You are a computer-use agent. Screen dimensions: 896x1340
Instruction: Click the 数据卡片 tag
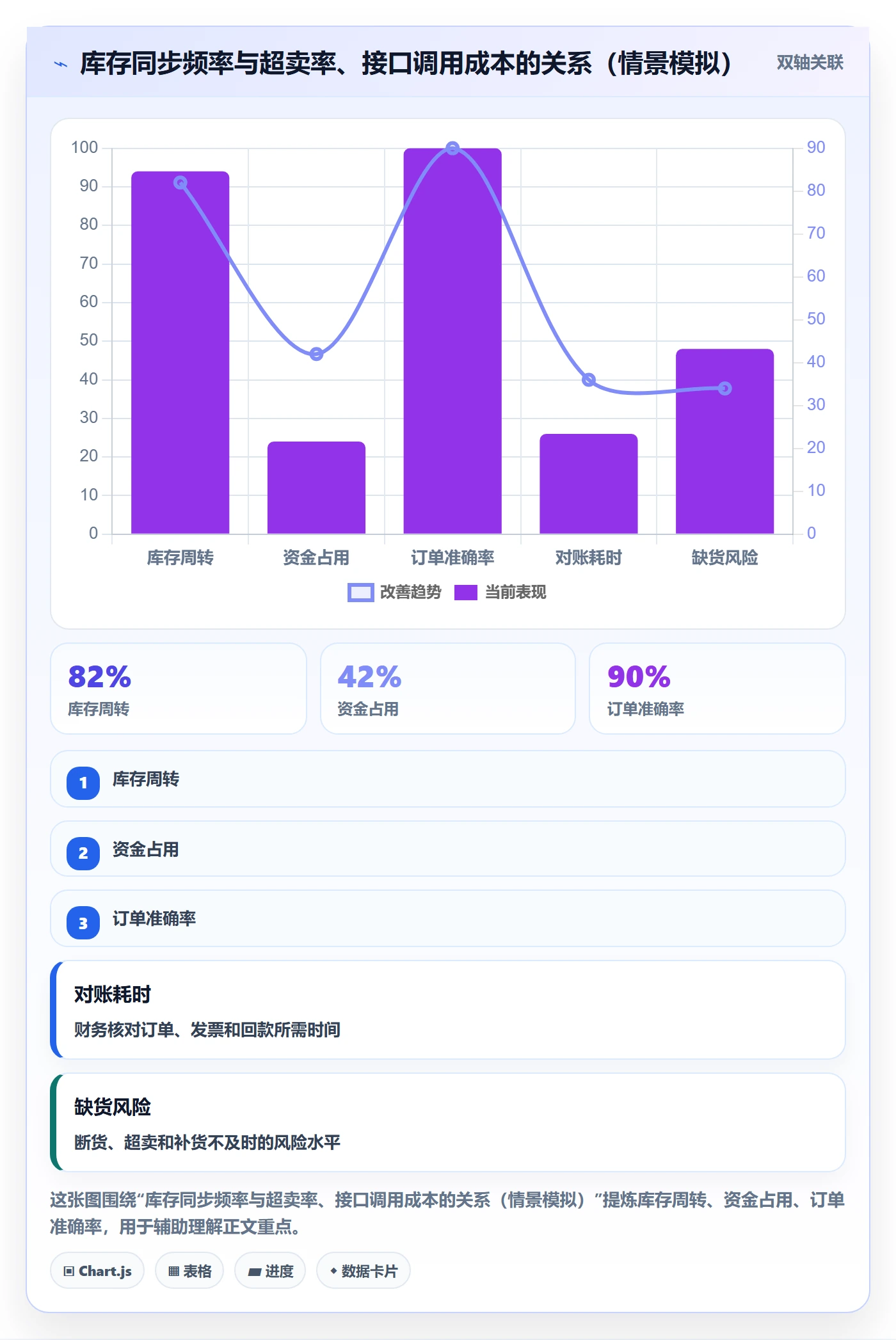pyautogui.click(x=364, y=1271)
